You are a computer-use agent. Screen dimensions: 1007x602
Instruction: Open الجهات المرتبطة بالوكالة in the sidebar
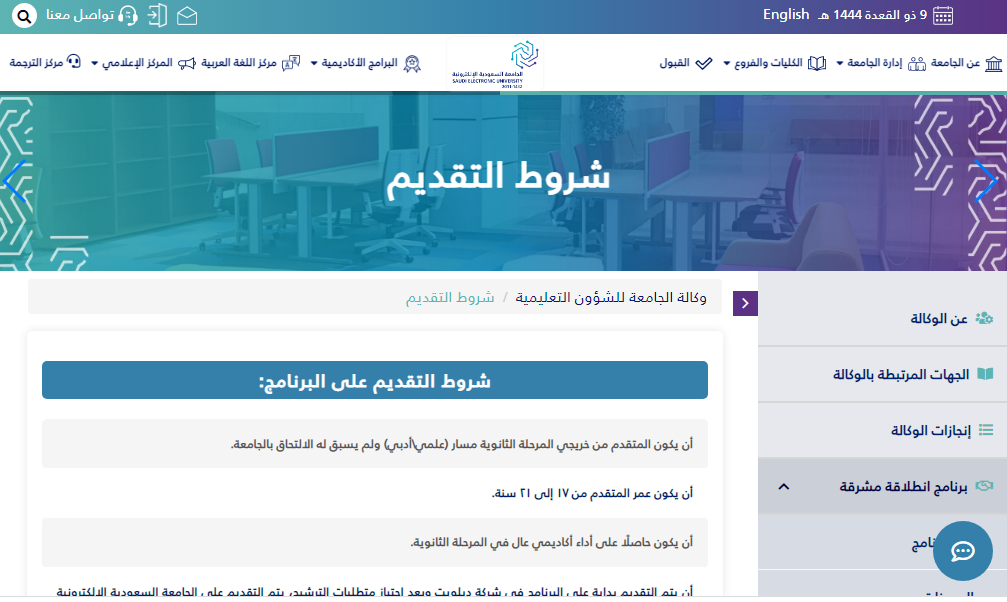click(x=901, y=375)
